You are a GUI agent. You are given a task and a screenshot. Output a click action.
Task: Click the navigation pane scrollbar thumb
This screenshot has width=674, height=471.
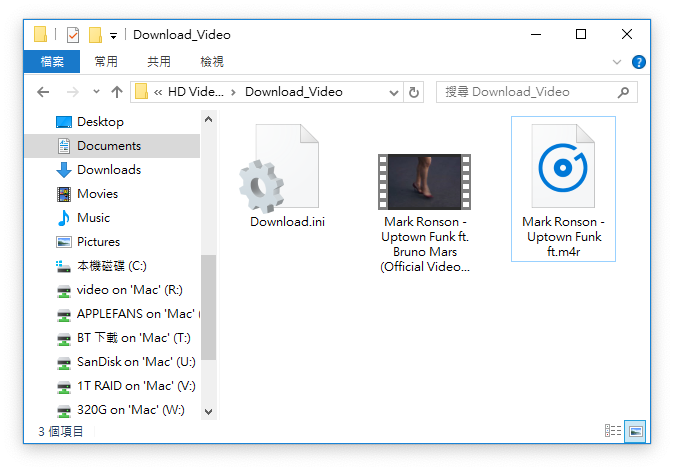(208, 307)
